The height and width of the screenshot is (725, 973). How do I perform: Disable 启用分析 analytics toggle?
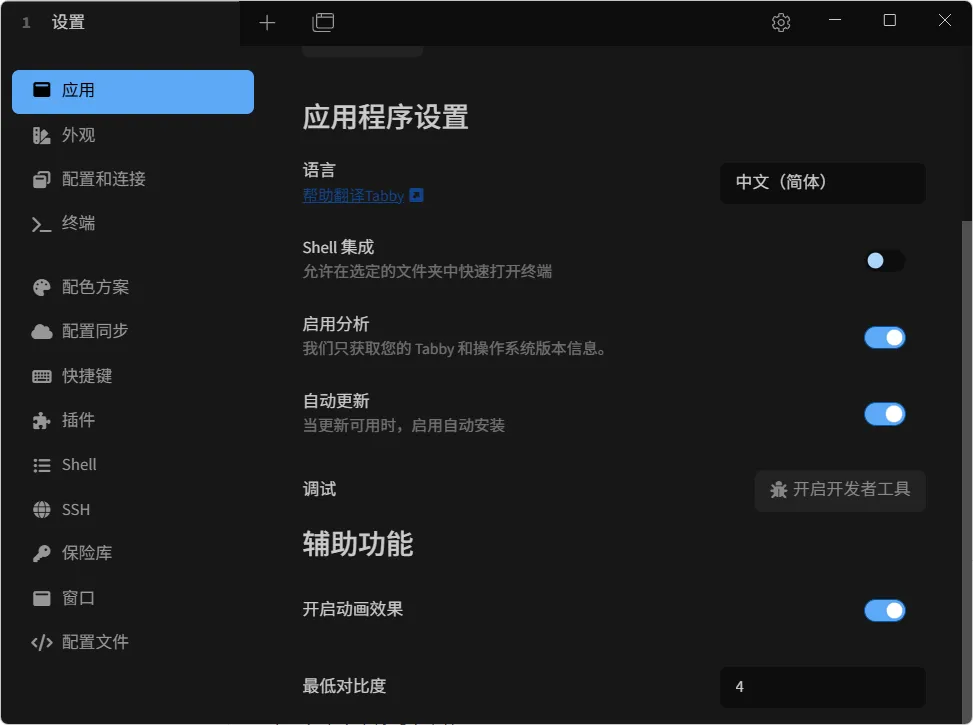tap(884, 337)
